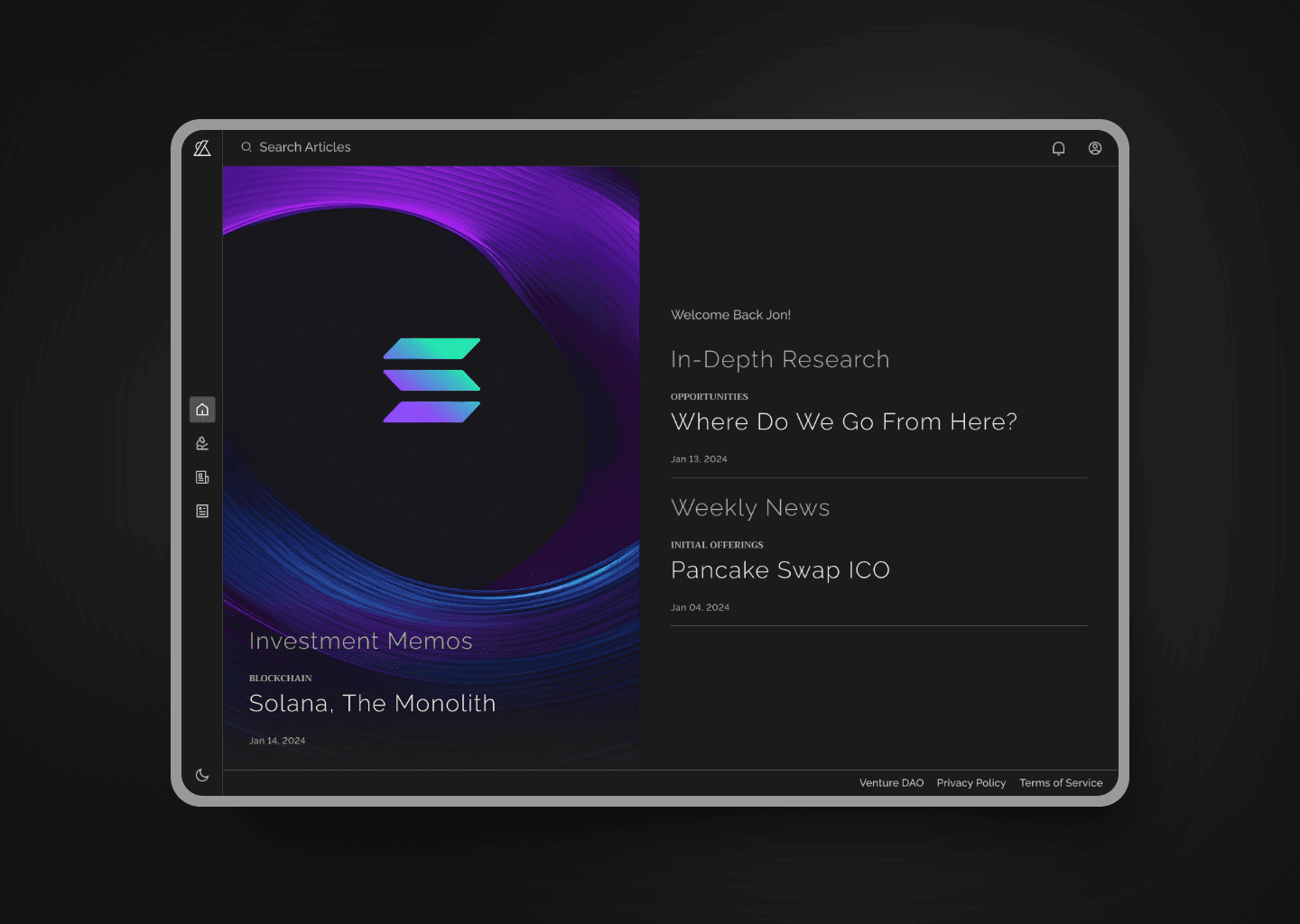Click the app logo in the sidebar
Image resolution: width=1300 pixels, height=924 pixels.
tap(202, 148)
